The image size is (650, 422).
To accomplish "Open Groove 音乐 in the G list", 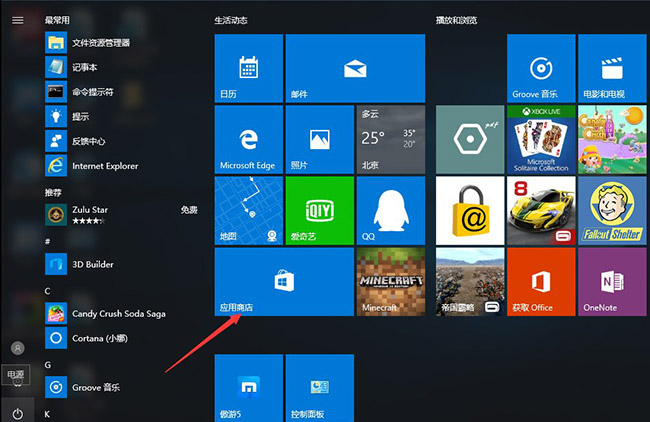I will [x=82, y=387].
